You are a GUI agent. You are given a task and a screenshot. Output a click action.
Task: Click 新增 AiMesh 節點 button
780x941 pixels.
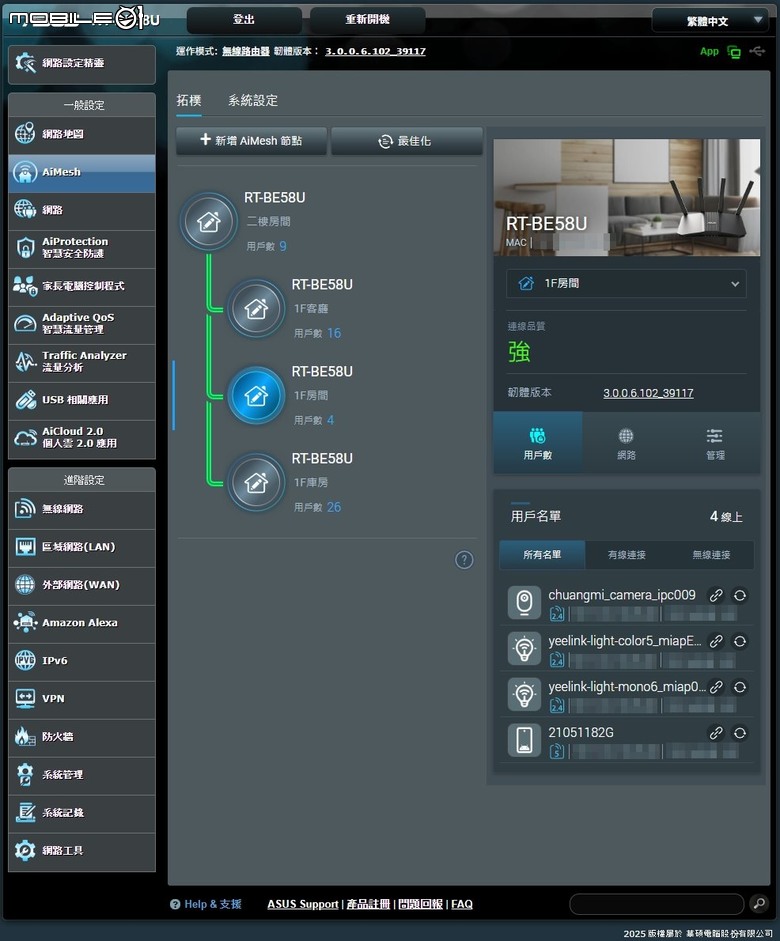click(x=251, y=140)
